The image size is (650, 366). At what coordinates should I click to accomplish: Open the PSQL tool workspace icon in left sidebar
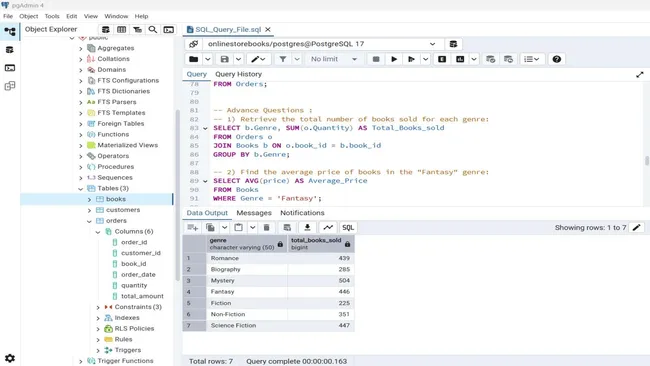click(10, 68)
